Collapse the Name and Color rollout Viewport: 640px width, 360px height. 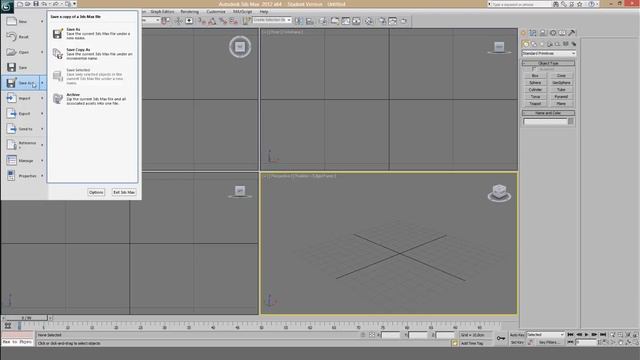pyautogui.click(x=549, y=113)
